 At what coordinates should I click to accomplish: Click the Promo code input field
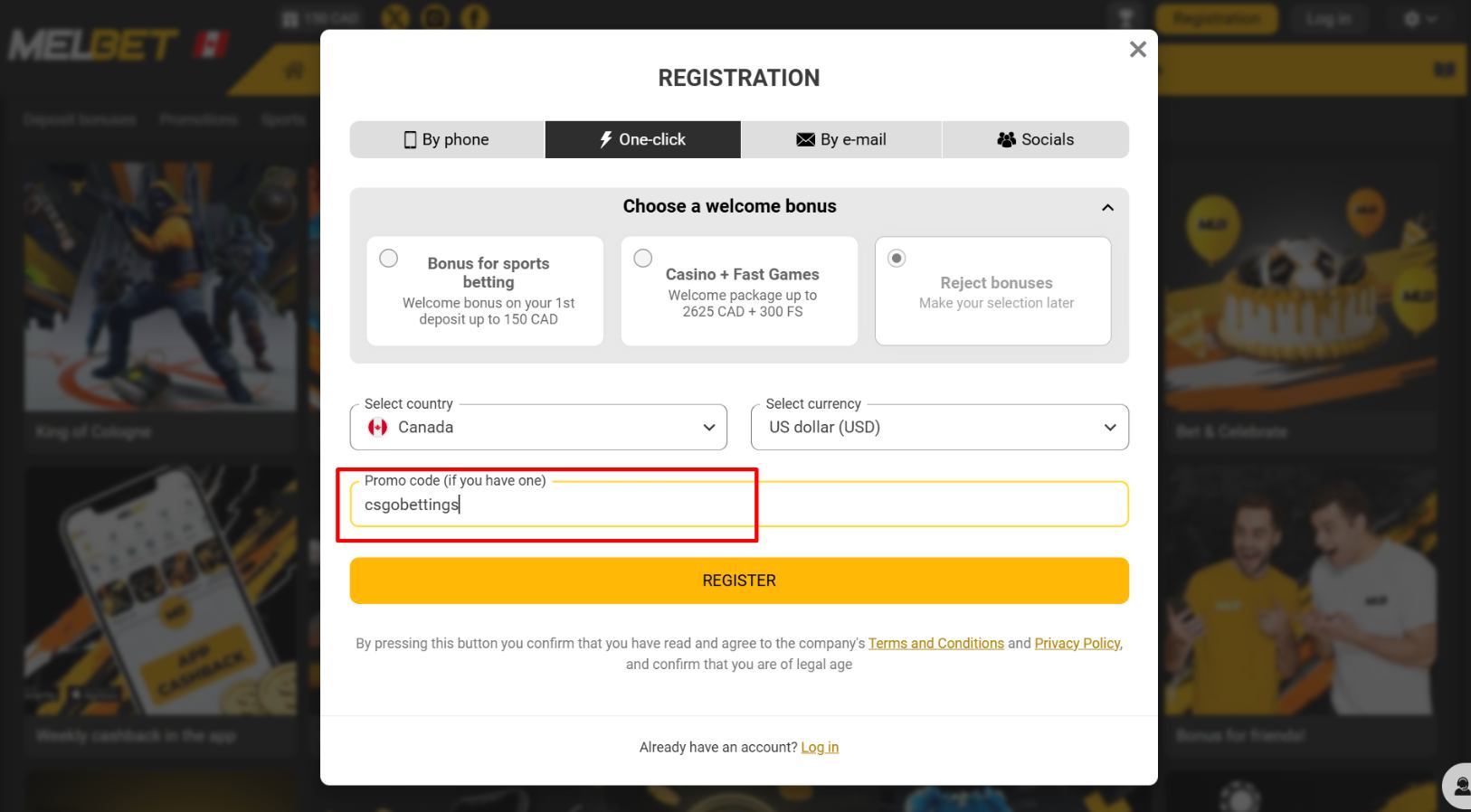pos(739,505)
